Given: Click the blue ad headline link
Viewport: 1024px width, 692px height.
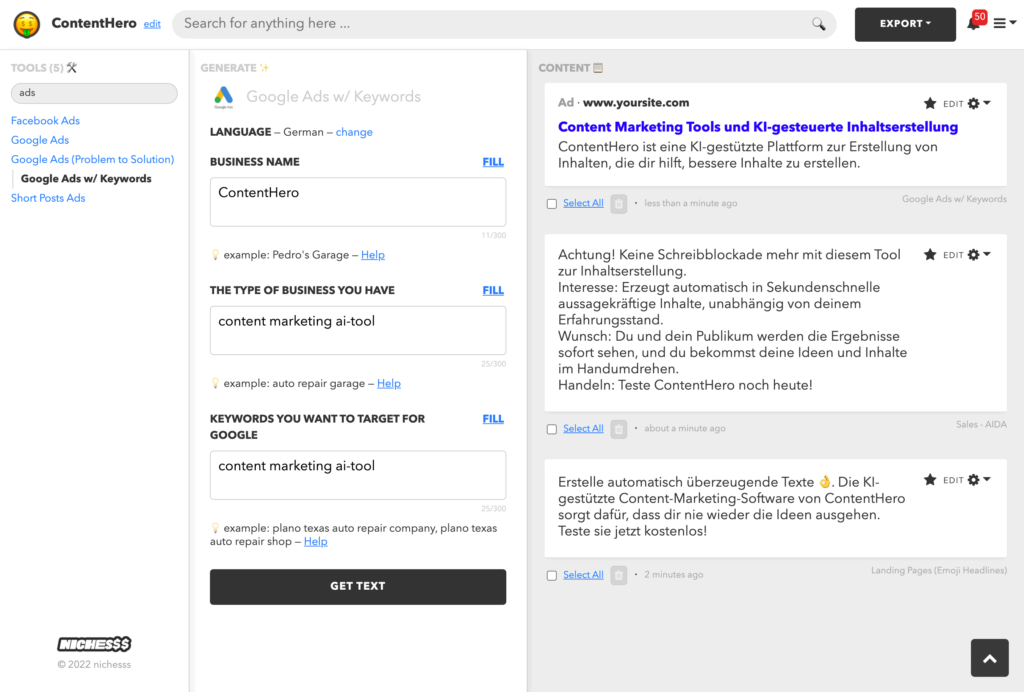Looking at the screenshot, I should [x=758, y=127].
